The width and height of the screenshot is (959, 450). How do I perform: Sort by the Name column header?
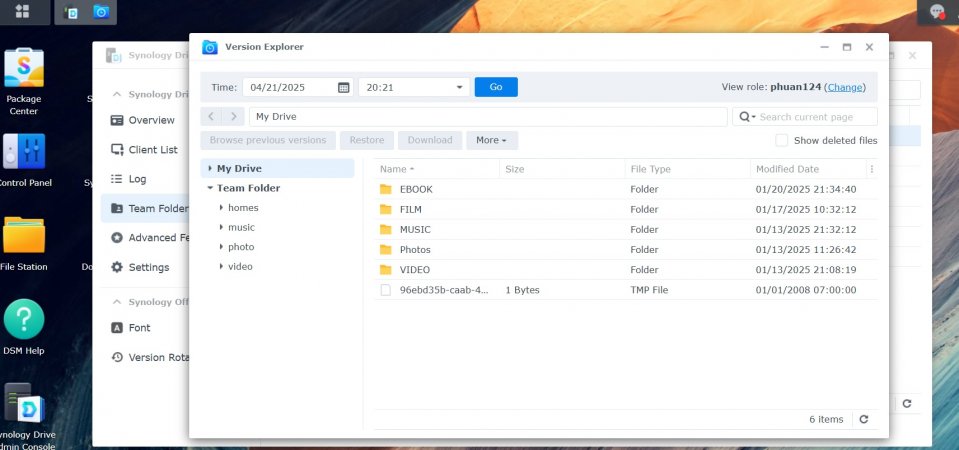(x=437, y=169)
